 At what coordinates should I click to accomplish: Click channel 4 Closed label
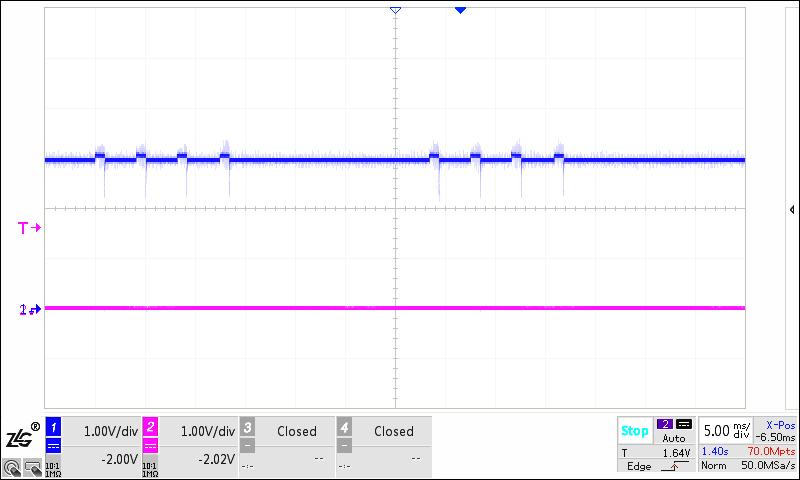point(394,432)
